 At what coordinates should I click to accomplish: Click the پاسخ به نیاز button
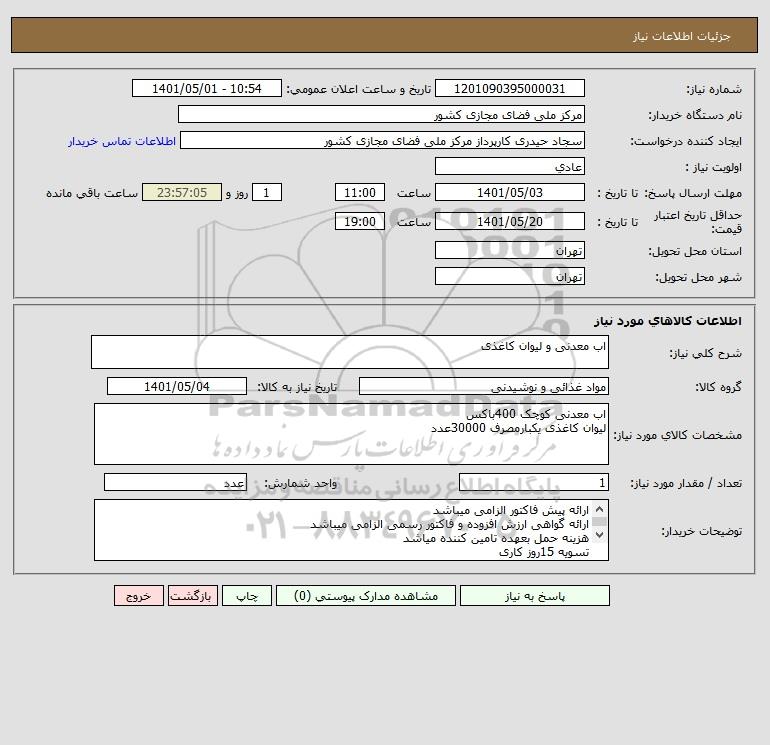(x=535, y=595)
